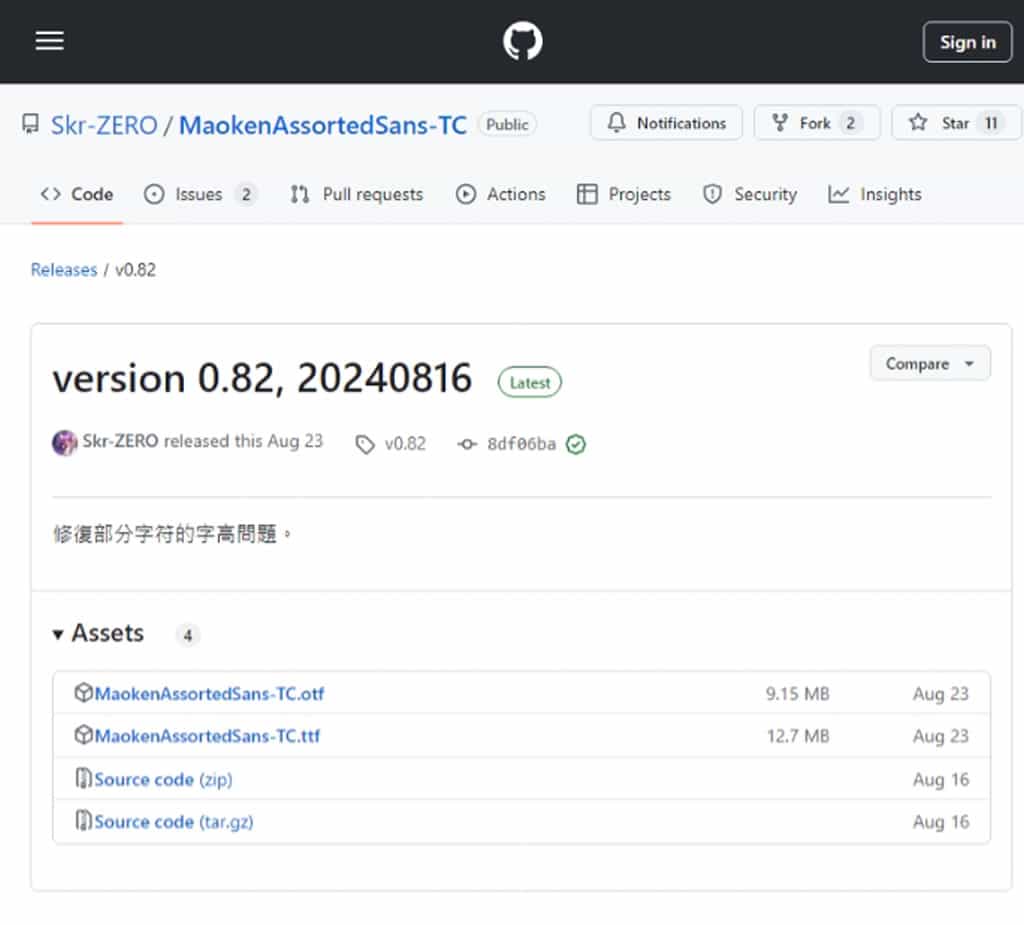Viewport: 1024px width, 925px height.
Task: Click the Aug 23 date on the .otf row
Action: [x=940, y=694]
